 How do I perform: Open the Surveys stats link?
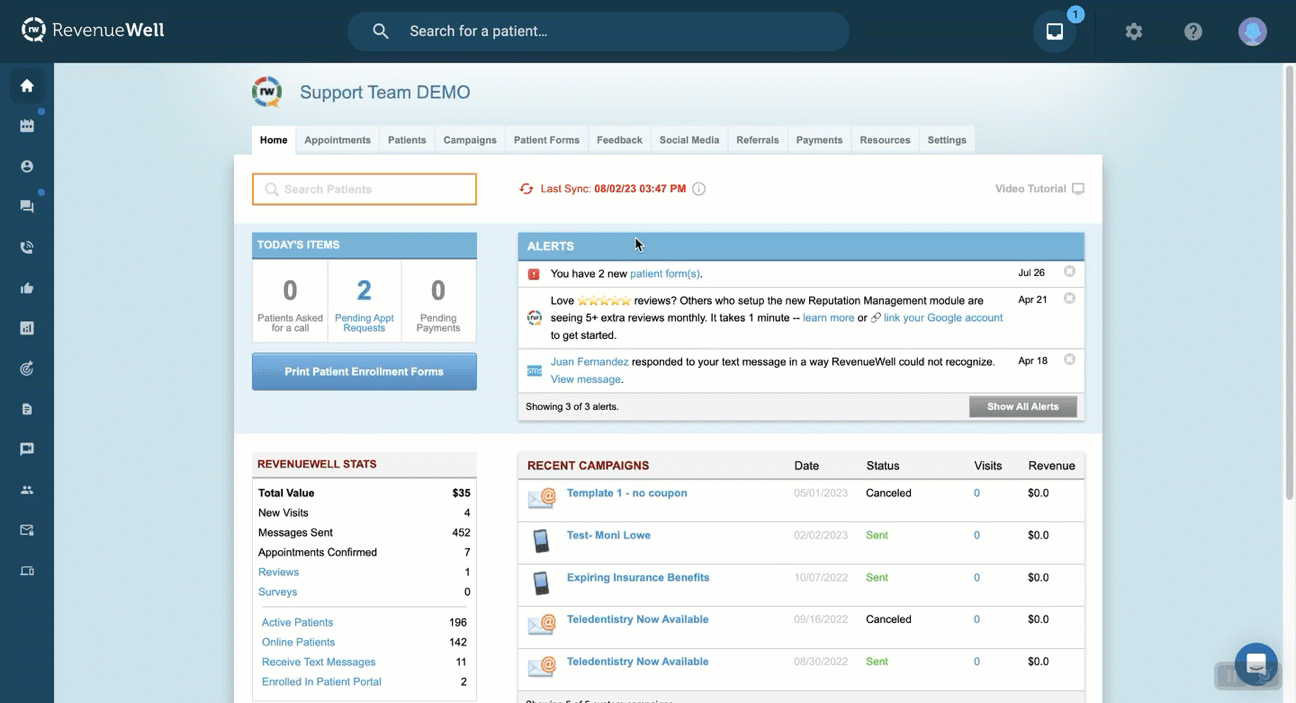pyautogui.click(x=277, y=592)
